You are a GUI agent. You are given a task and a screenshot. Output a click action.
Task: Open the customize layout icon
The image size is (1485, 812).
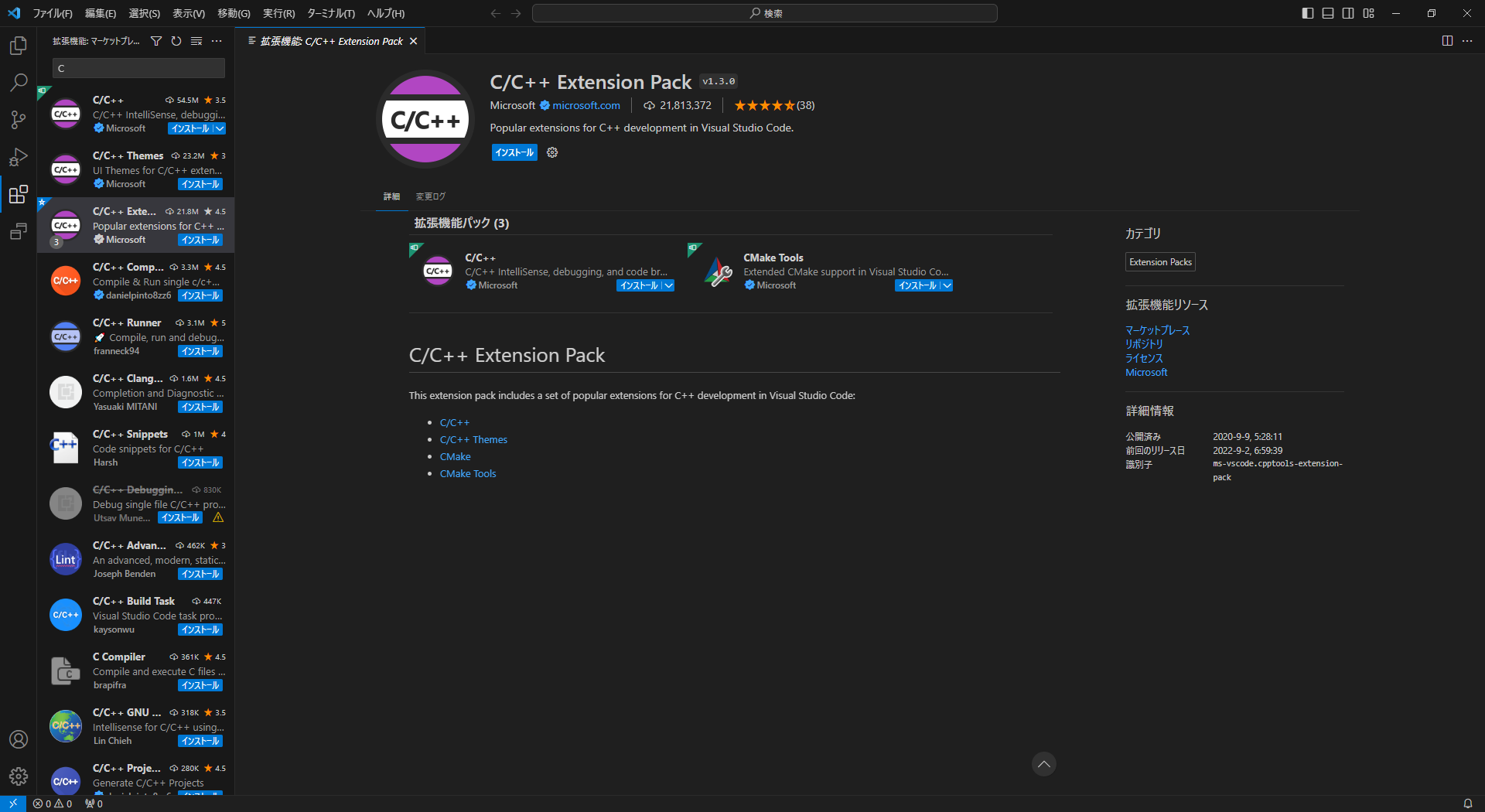point(1369,13)
